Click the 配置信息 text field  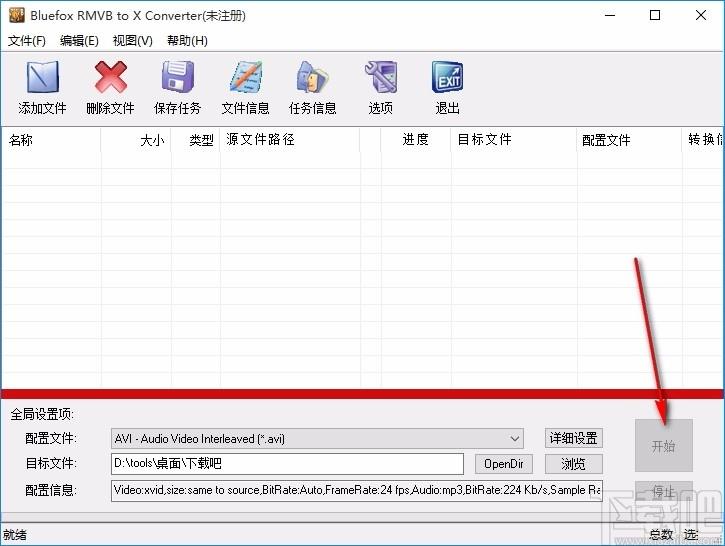point(357,490)
